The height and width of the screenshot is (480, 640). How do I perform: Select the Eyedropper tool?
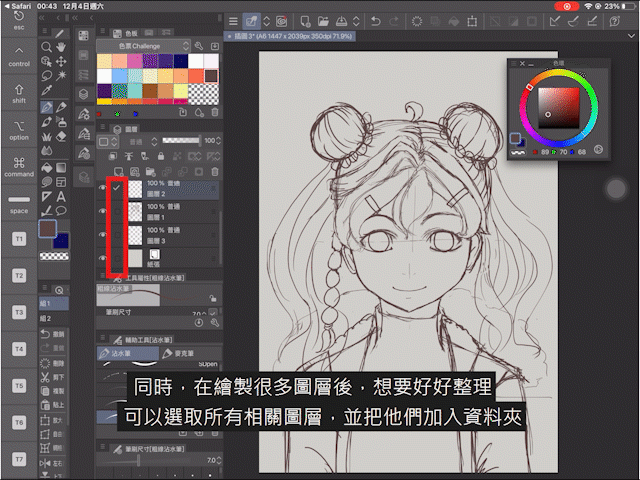tap(47, 90)
